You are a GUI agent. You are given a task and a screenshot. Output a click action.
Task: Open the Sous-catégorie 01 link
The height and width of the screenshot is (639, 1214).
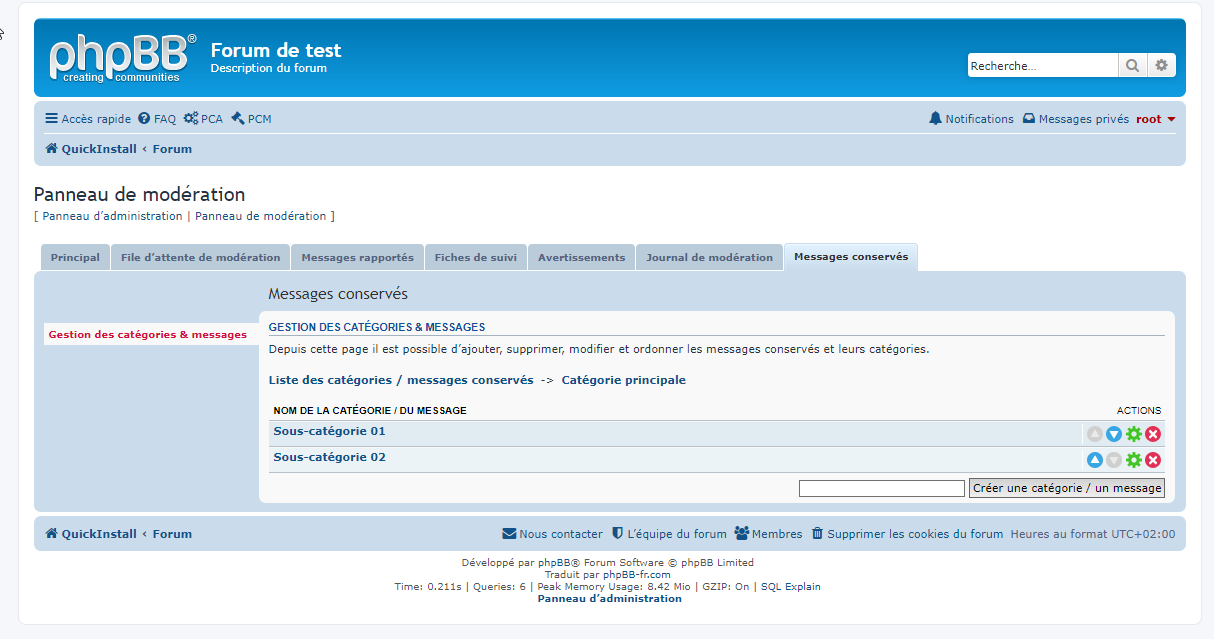329,432
